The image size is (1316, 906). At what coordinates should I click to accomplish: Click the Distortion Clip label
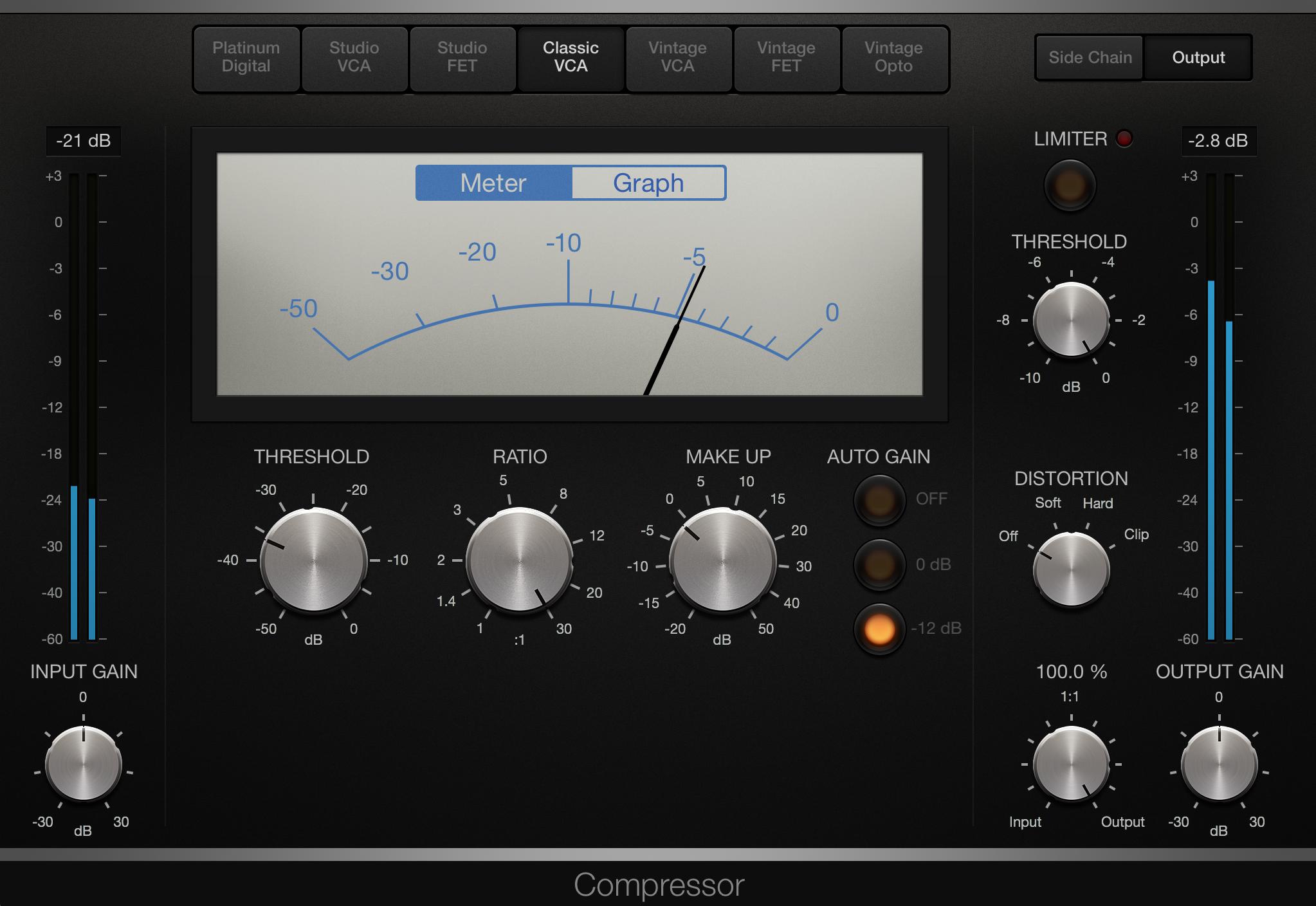[1136, 535]
